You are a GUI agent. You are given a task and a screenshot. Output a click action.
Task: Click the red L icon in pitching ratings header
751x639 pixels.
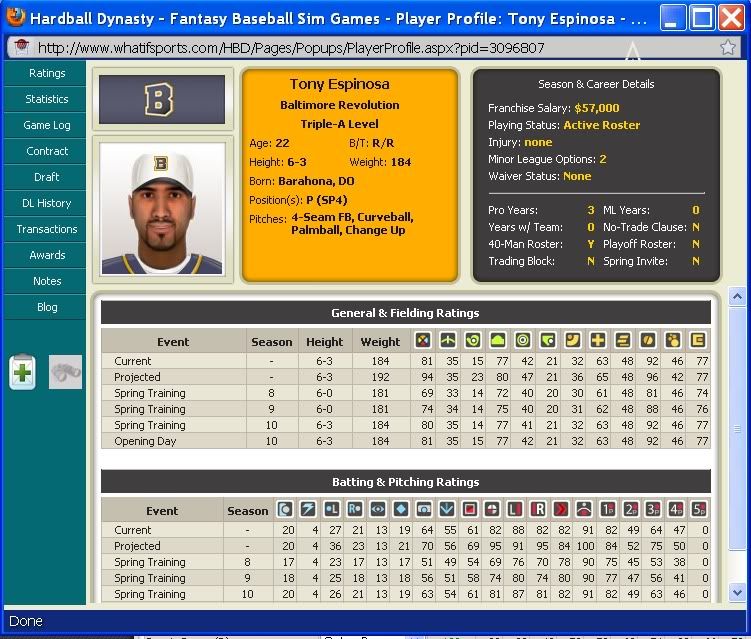click(515, 510)
